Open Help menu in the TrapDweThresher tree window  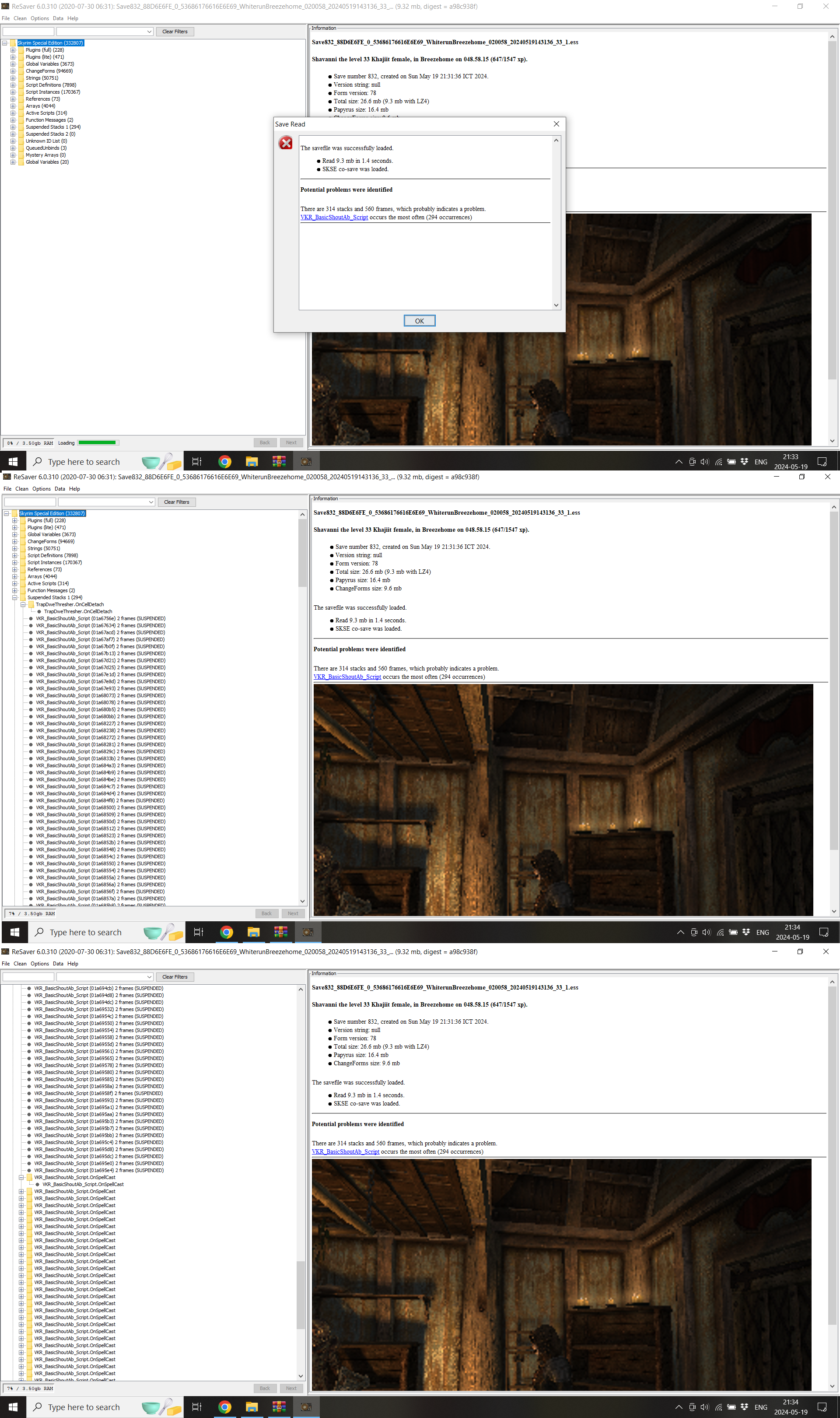[x=75, y=489]
